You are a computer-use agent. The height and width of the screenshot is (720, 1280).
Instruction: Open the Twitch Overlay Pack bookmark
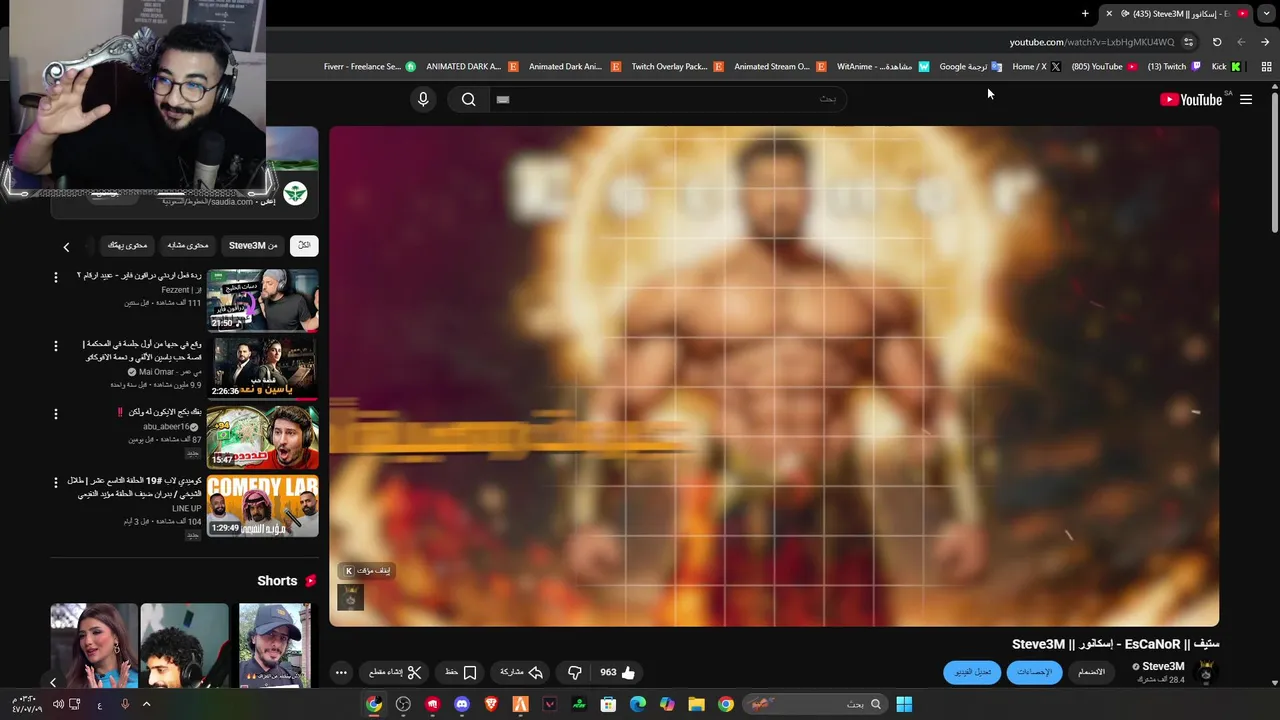coord(677,67)
